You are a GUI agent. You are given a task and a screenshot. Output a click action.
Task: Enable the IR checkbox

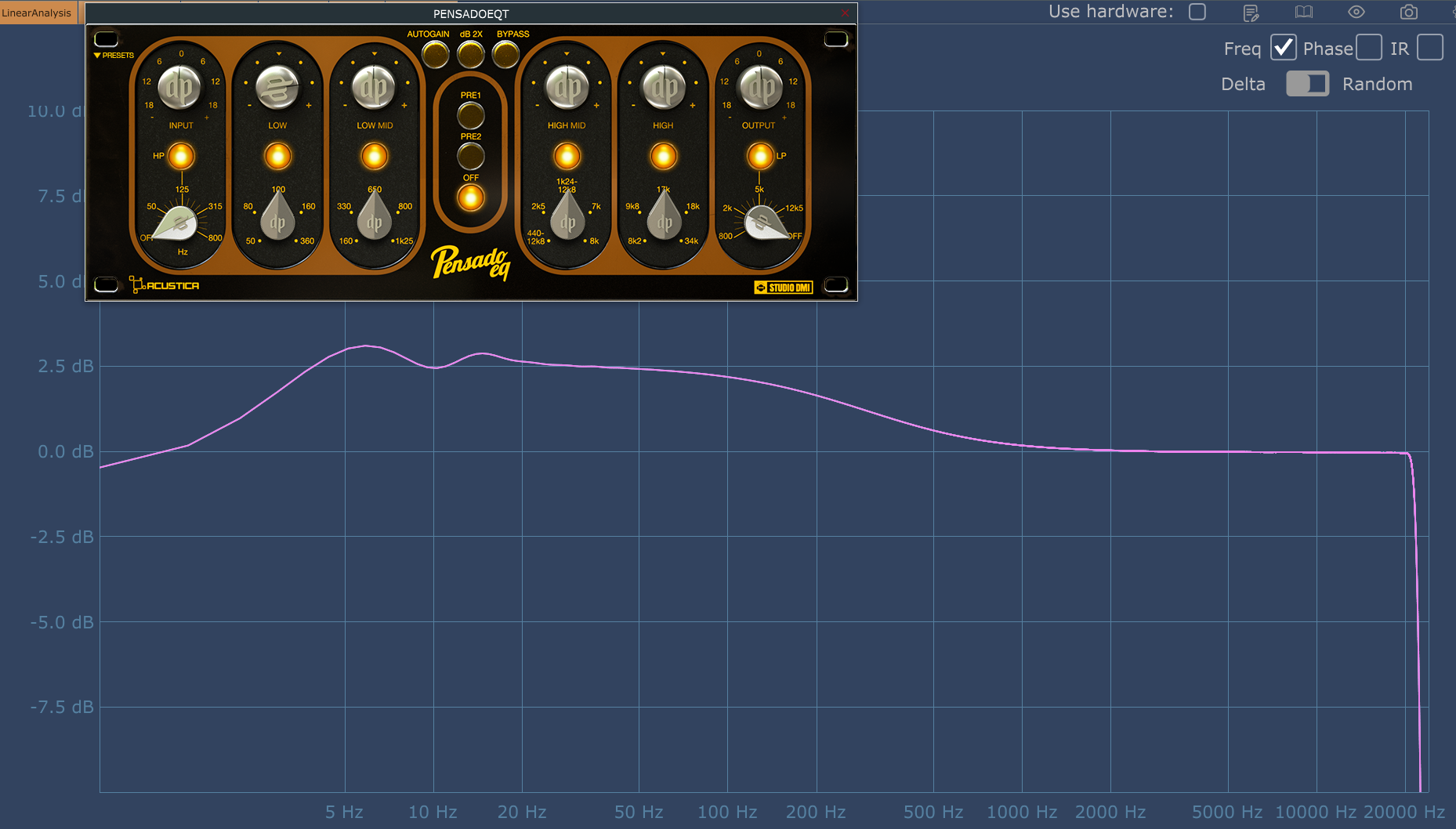click(1430, 48)
